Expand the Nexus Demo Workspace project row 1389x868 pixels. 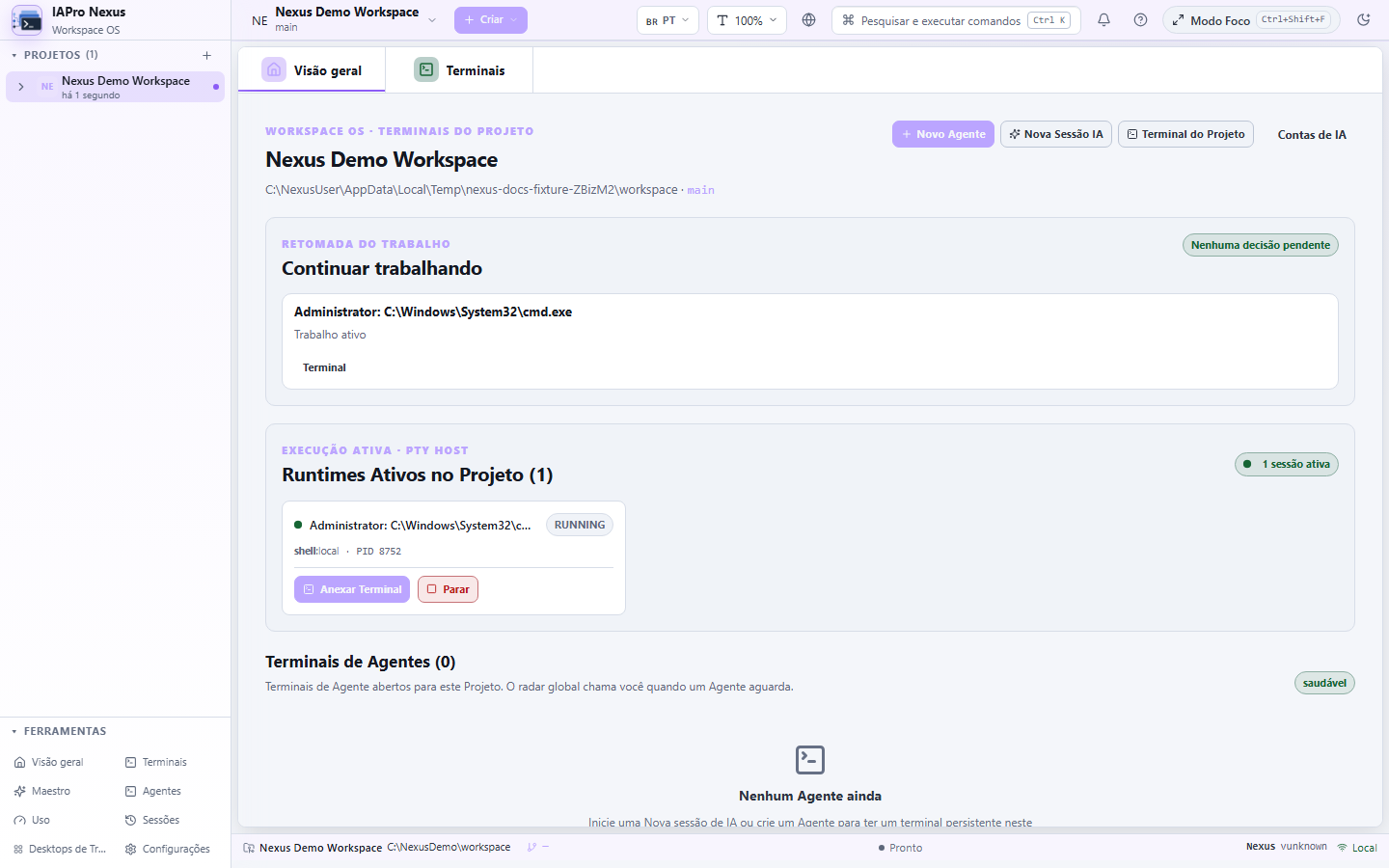[21, 87]
